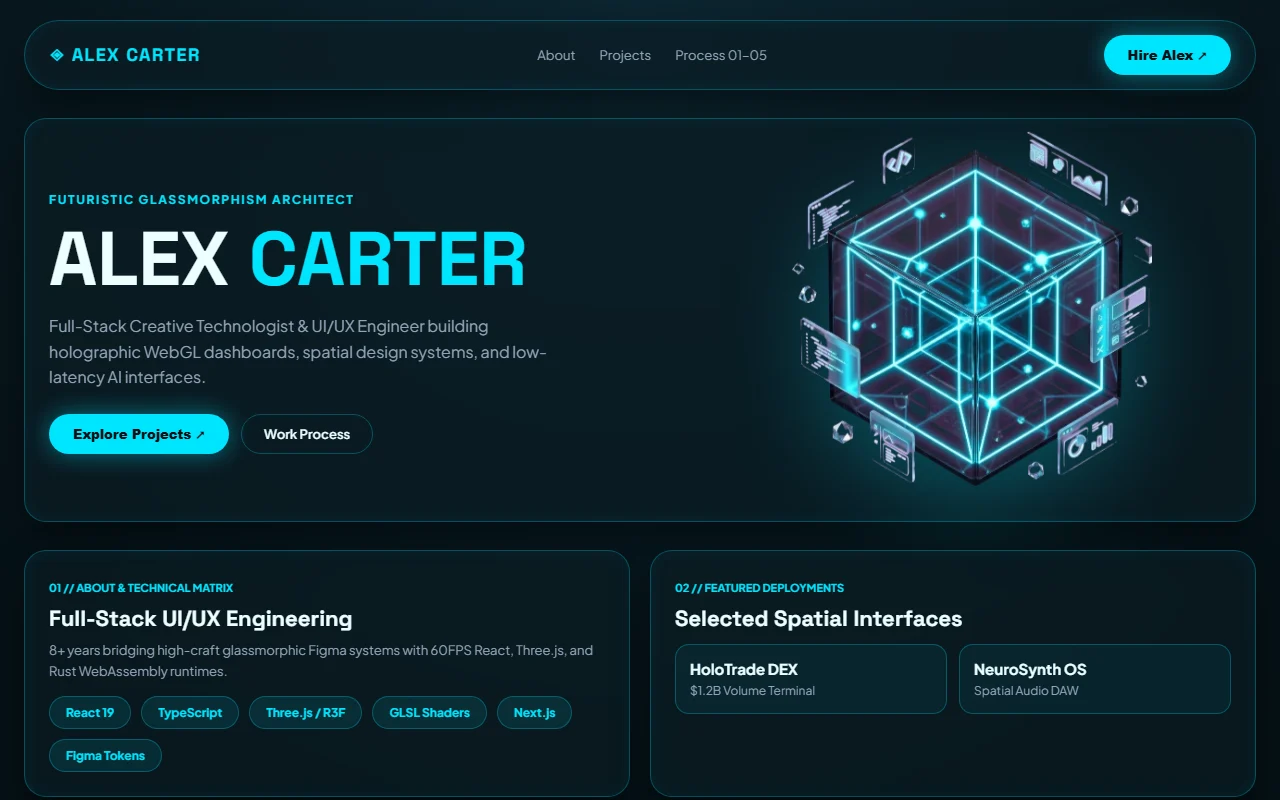Viewport: 1280px width, 800px height.
Task: Click the Next.js skill chip
Action: tap(535, 713)
